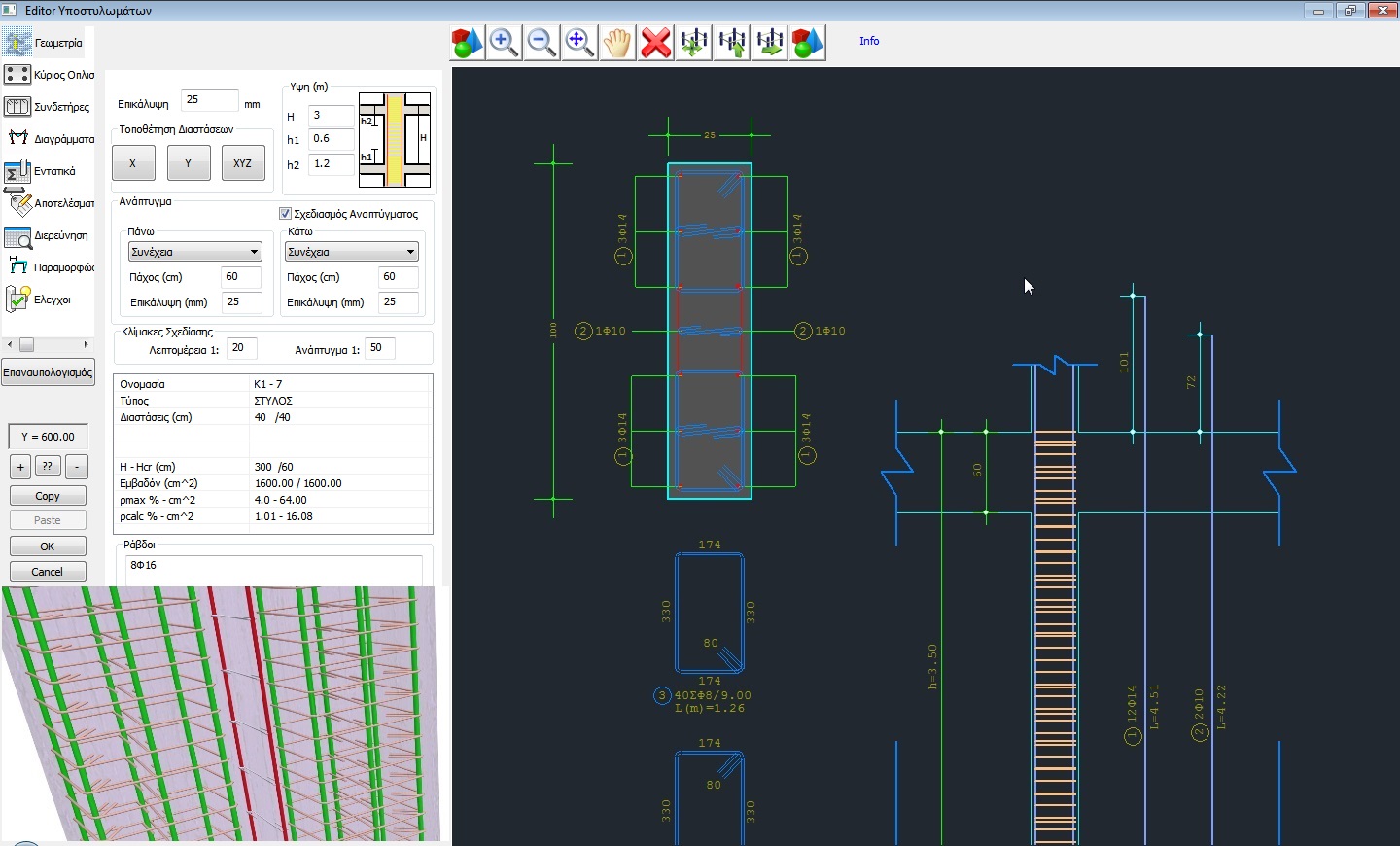Click the h2 height field
Image resolution: width=1400 pixels, height=846 pixels.
(332, 164)
